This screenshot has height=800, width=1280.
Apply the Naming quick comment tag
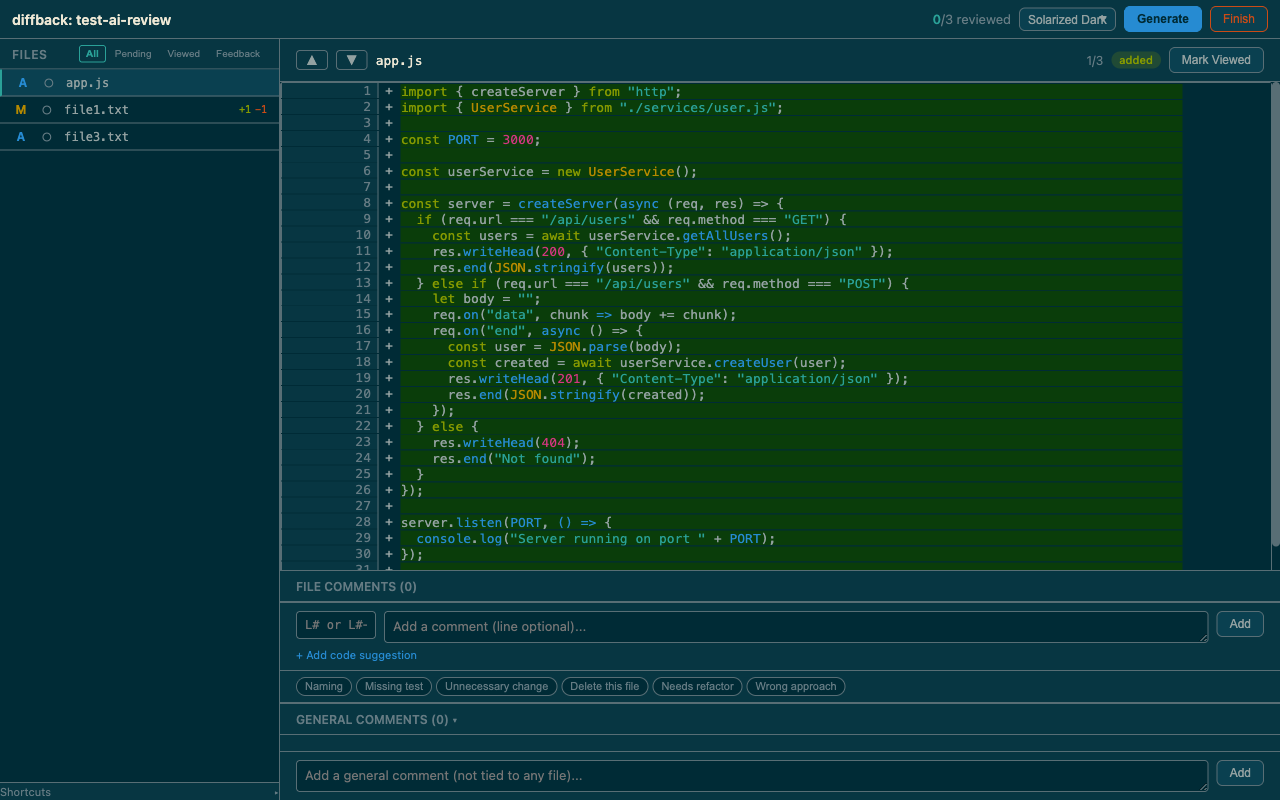point(323,686)
